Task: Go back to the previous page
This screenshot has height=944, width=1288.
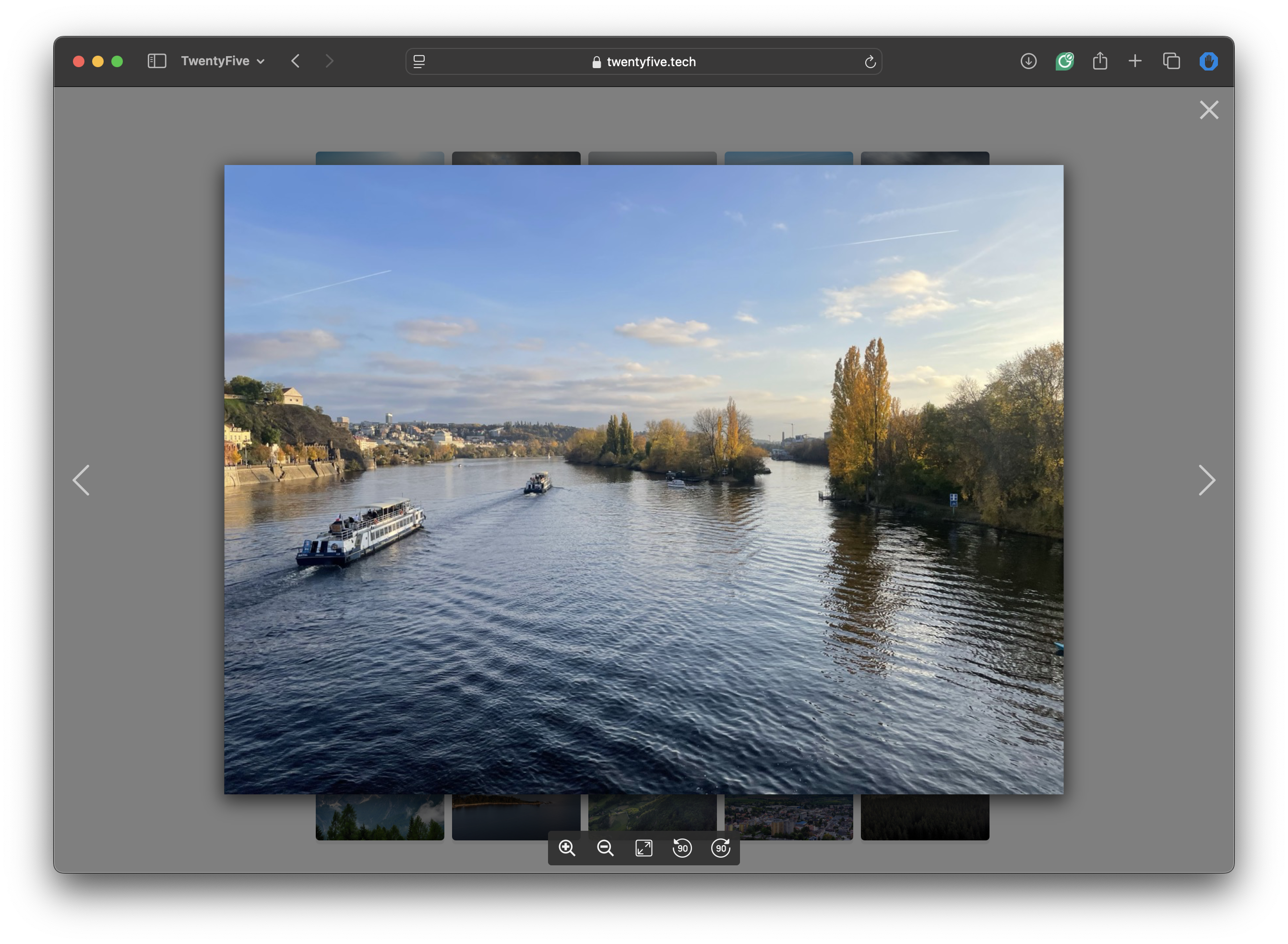Action: [296, 61]
